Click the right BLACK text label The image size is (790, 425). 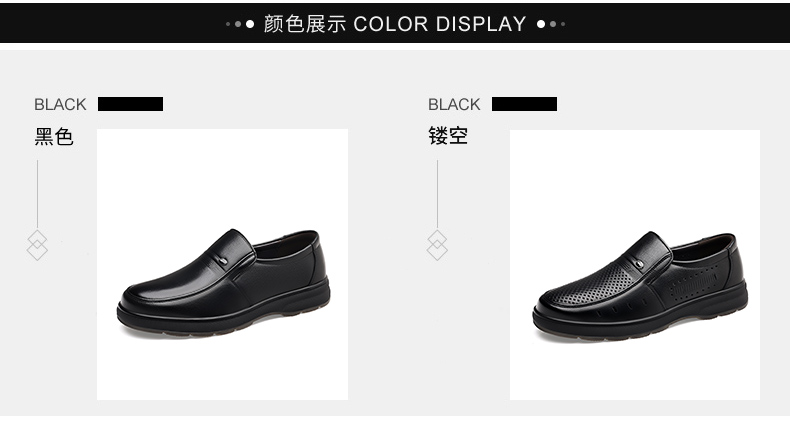pyautogui.click(x=454, y=104)
